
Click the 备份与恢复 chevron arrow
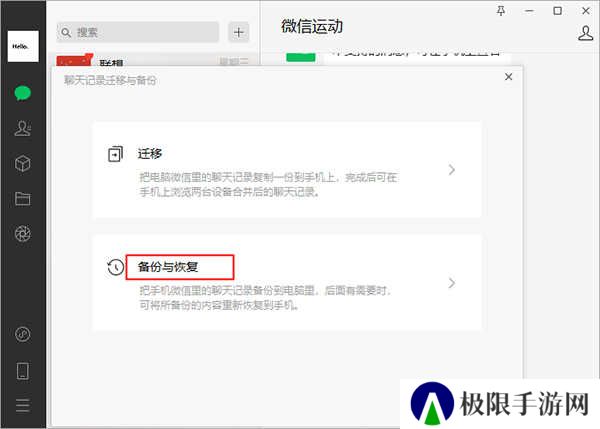click(452, 283)
